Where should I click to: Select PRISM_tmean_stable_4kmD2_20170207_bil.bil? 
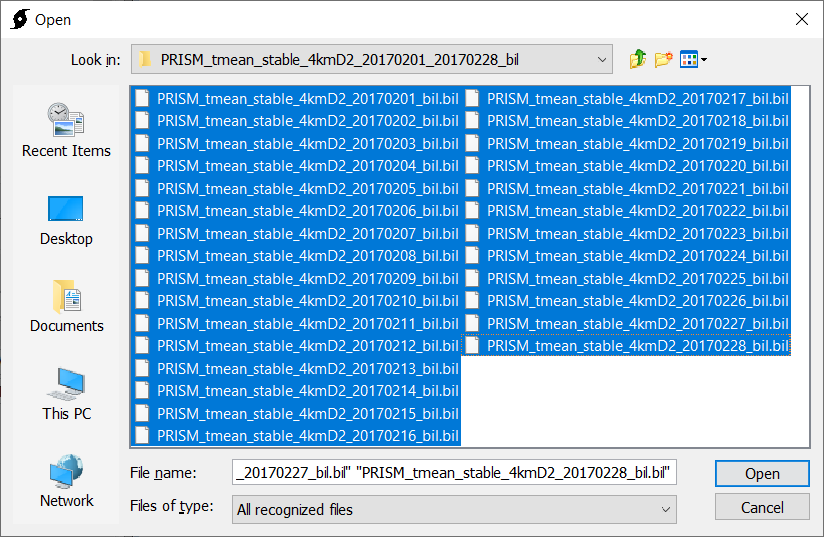pyautogui.click(x=297, y=233)
